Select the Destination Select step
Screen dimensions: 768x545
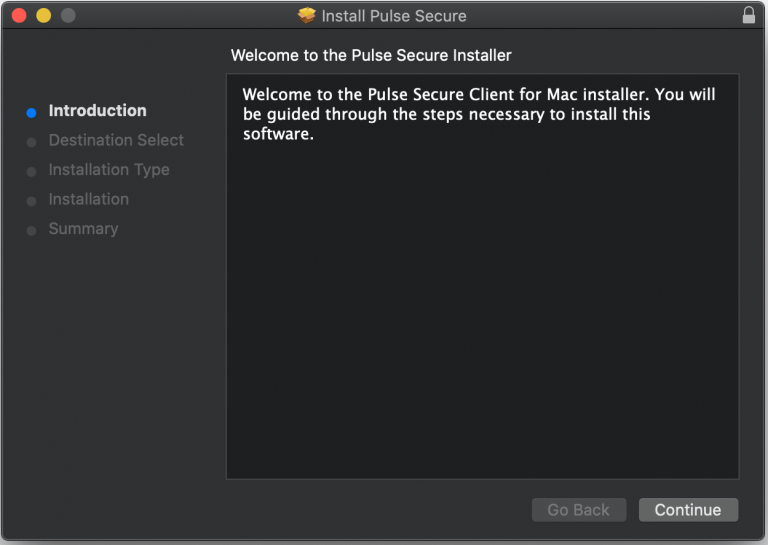coord(116,140)
